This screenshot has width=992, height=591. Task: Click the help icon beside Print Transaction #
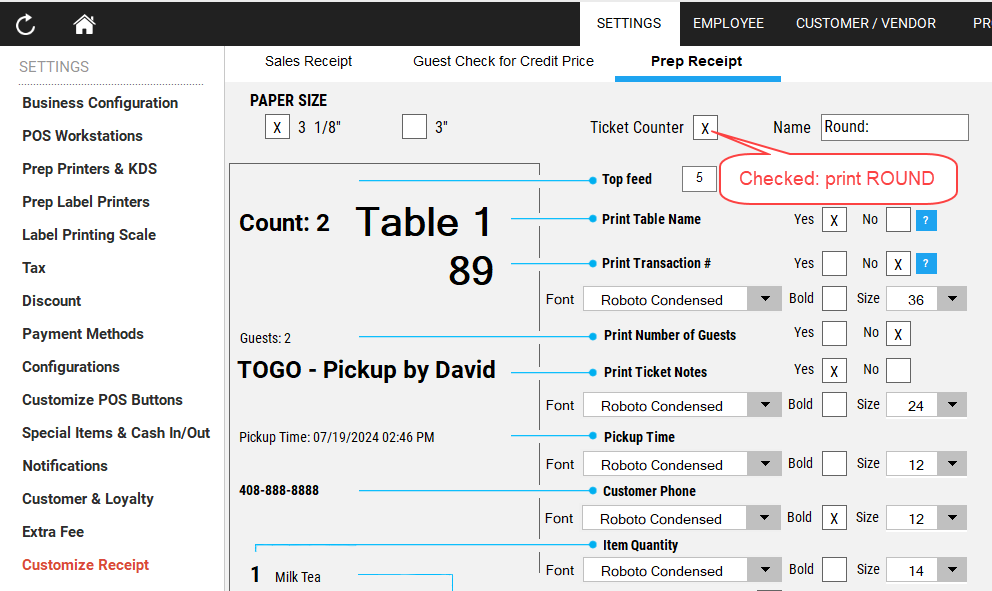(x=927, y=264)
